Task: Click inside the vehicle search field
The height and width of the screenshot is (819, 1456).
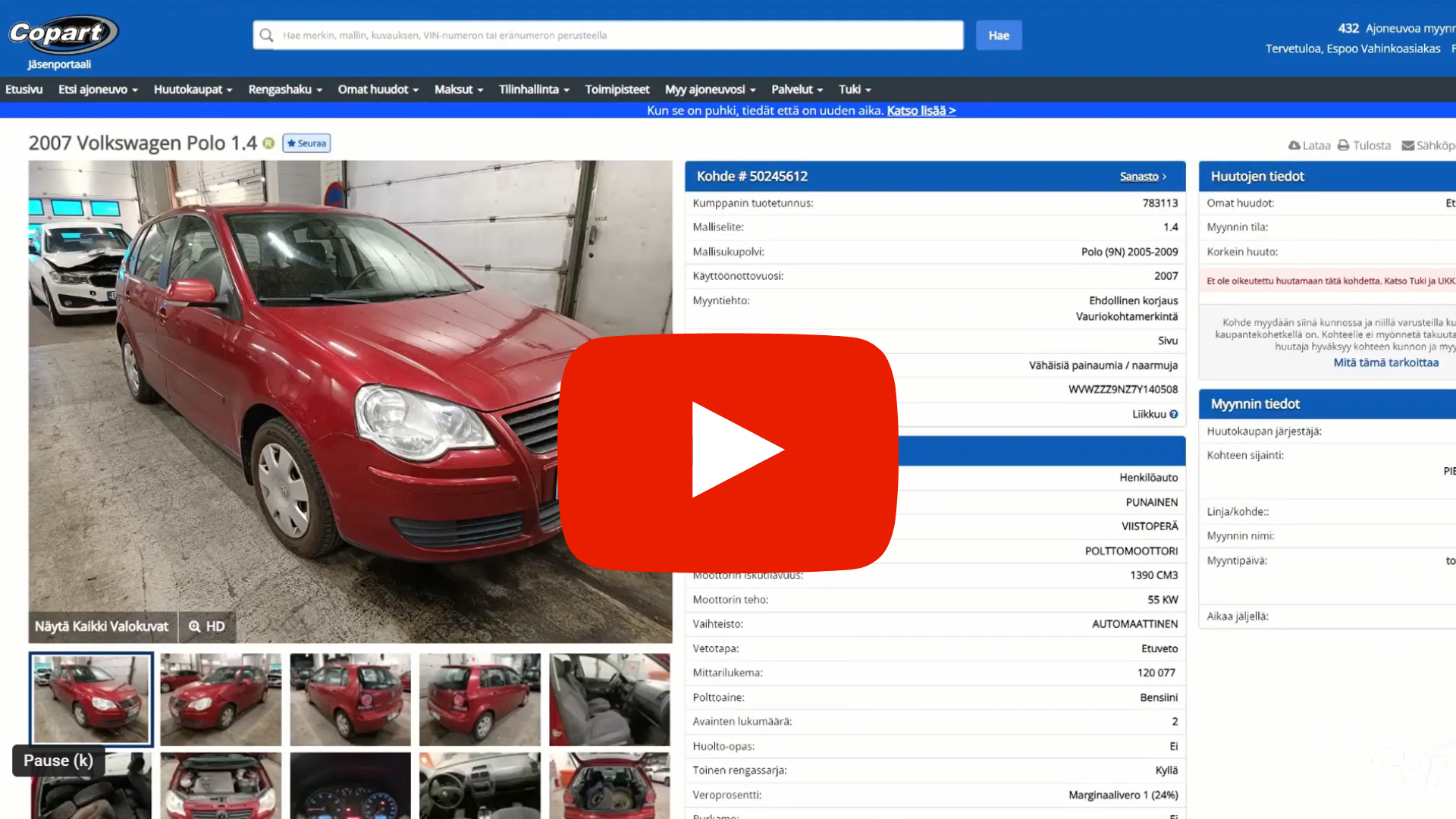Action: 608,35
